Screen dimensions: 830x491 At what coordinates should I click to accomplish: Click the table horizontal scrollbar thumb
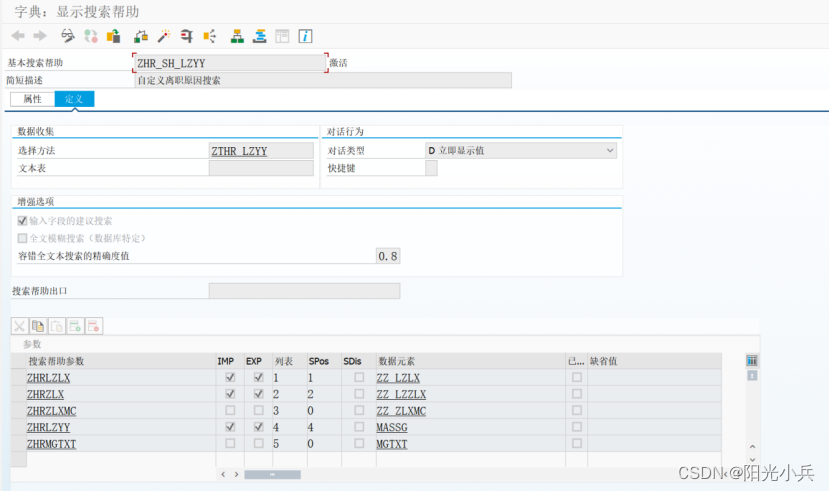[x=272, y=475]
